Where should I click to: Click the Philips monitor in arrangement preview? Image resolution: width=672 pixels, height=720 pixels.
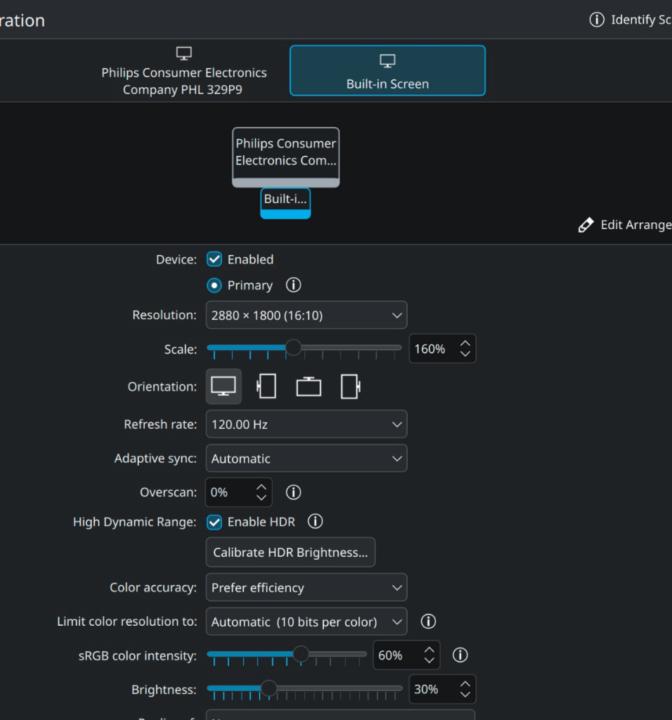286,153
